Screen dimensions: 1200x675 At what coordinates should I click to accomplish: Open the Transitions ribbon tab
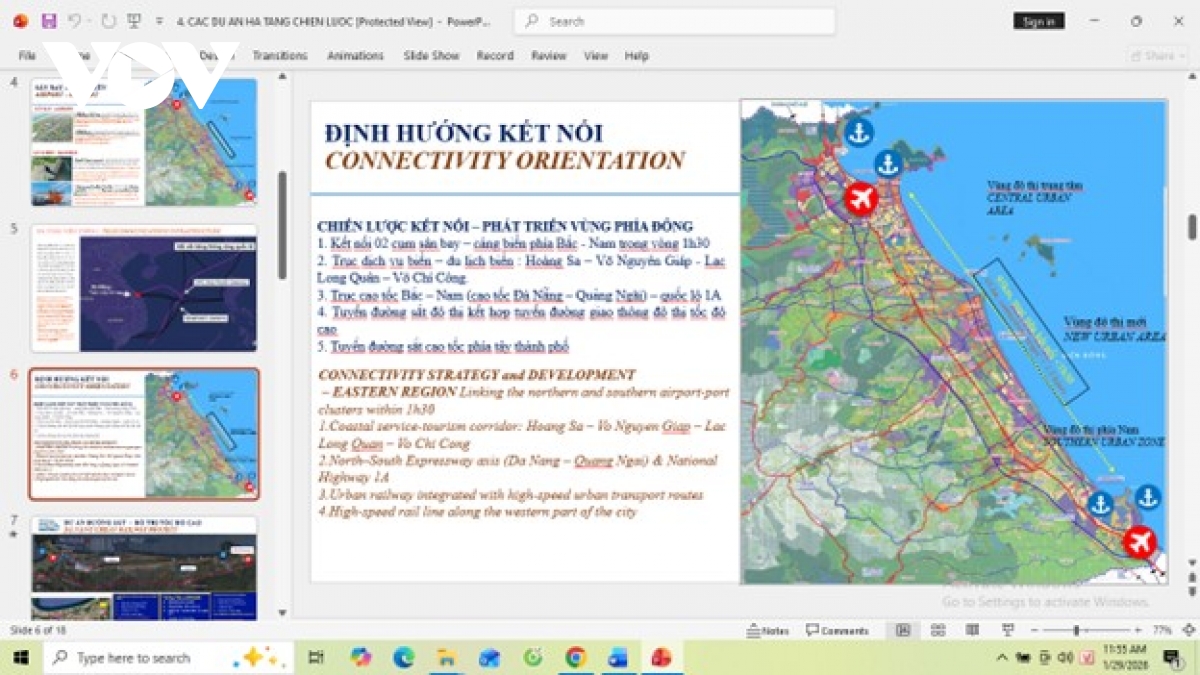pos(280,56)
